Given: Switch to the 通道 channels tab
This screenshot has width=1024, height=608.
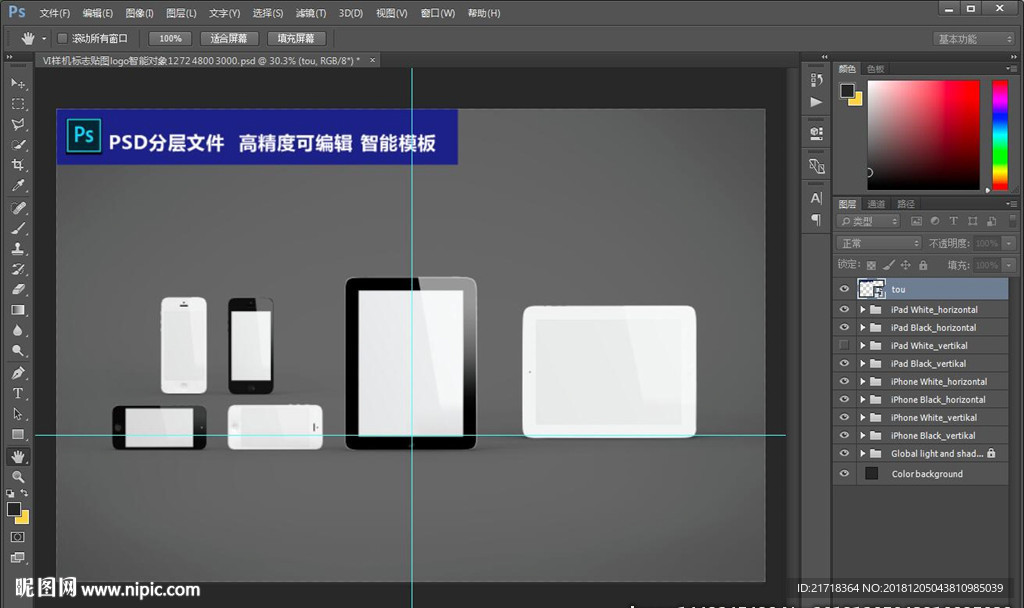Looking at the screenshot, I should (x=876, y=204).
